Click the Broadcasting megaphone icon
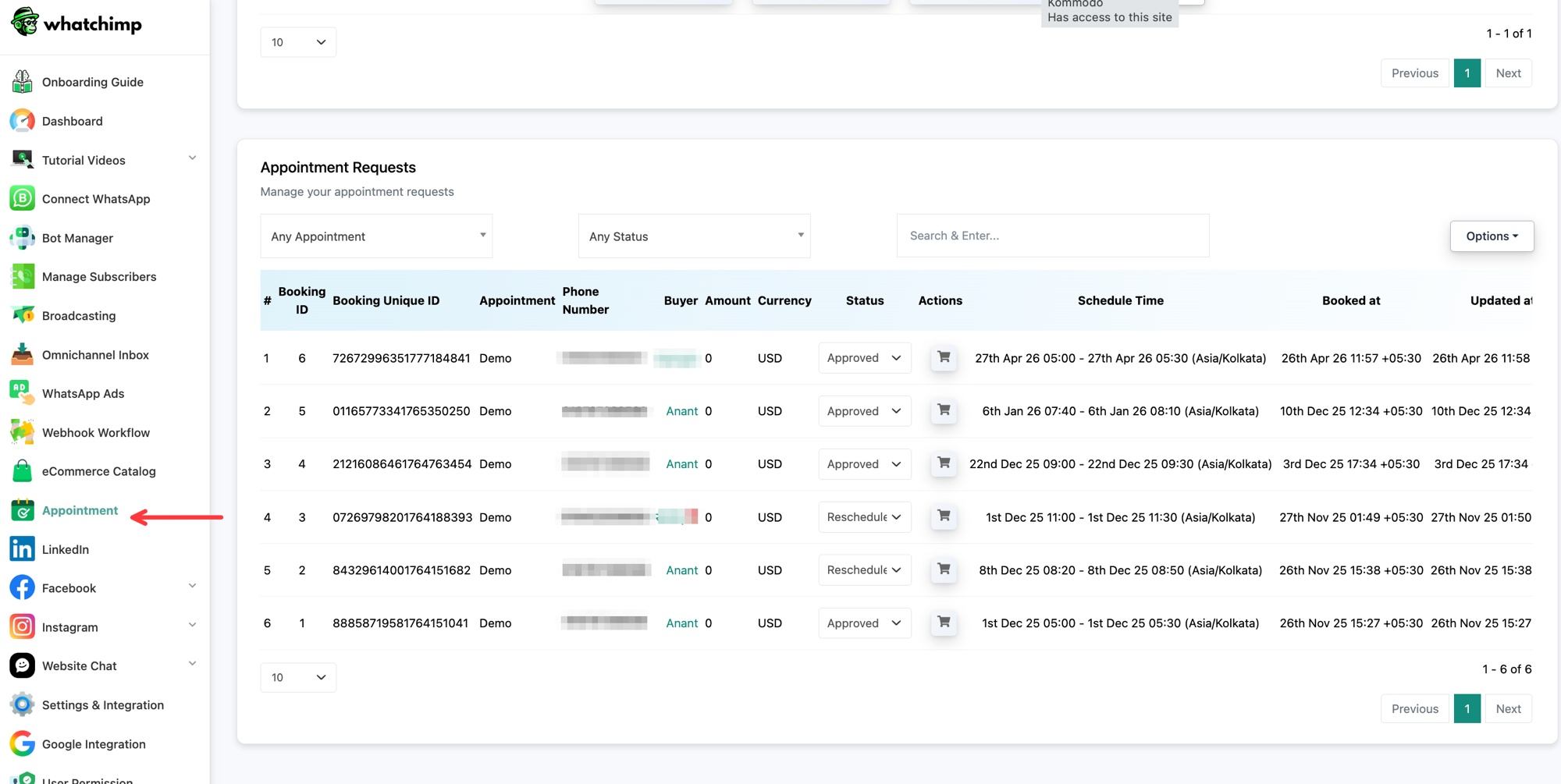This screenshot has height=784, width=1561. point(23,316)
